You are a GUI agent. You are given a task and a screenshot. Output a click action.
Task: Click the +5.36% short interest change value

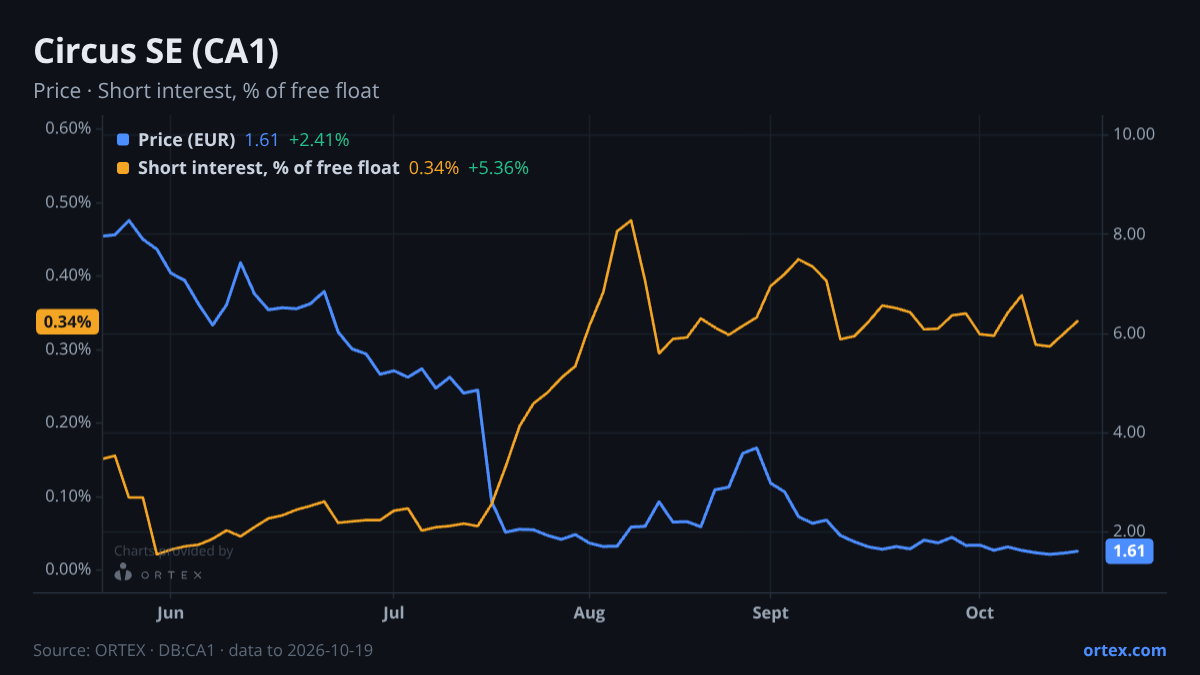pos(498,168)
